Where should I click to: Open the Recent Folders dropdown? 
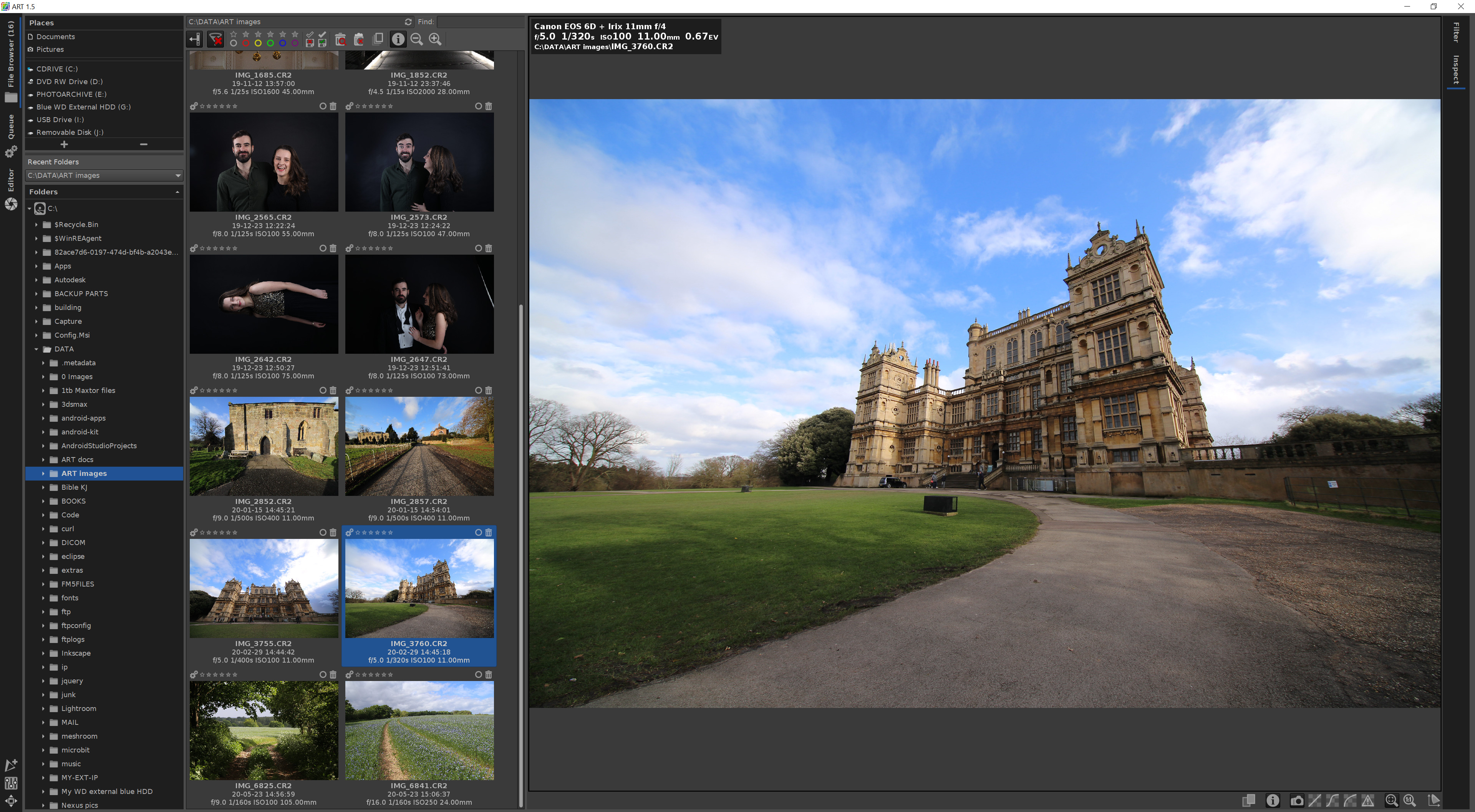tap(177, 176)
